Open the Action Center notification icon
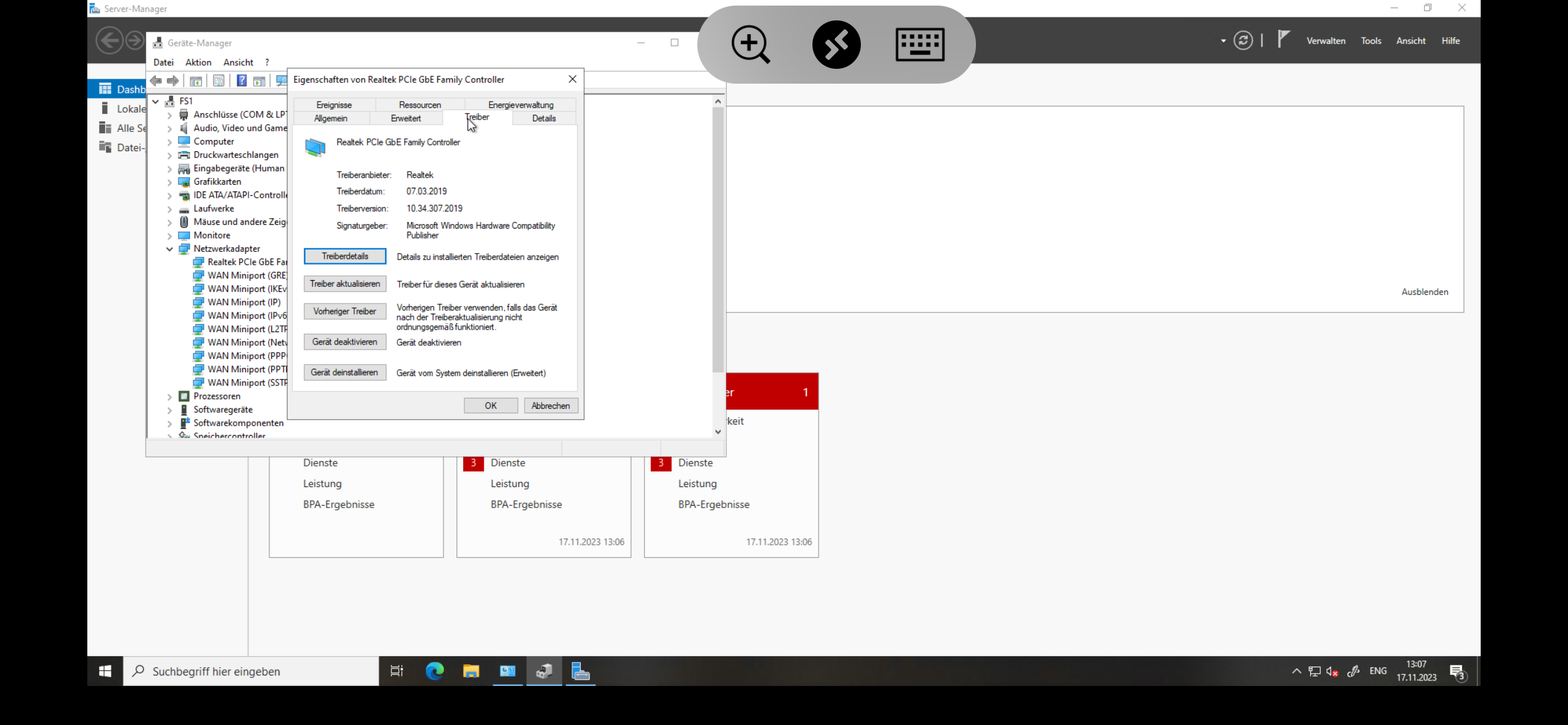 coord(1457,672)
